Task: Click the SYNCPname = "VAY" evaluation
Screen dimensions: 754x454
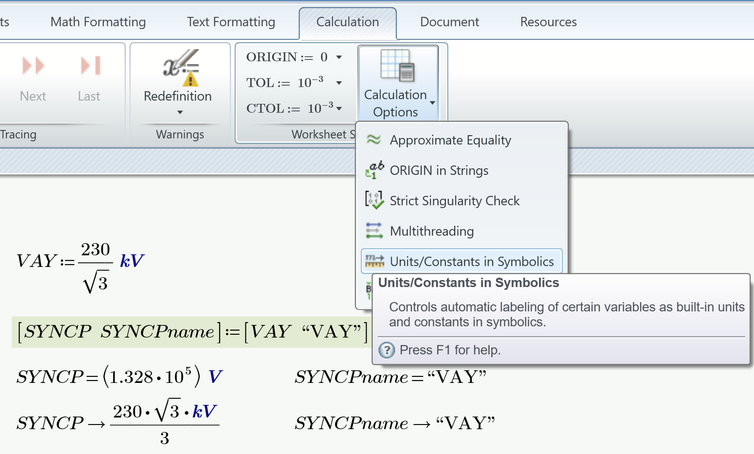Action: tap(390, 377)
